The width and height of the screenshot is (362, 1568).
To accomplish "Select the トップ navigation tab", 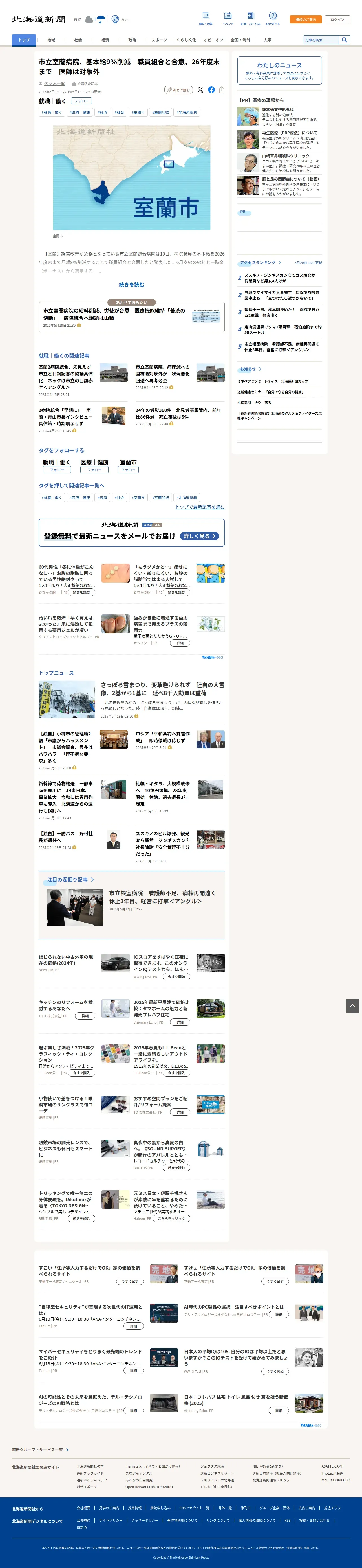I will click(x=24, y=40).
